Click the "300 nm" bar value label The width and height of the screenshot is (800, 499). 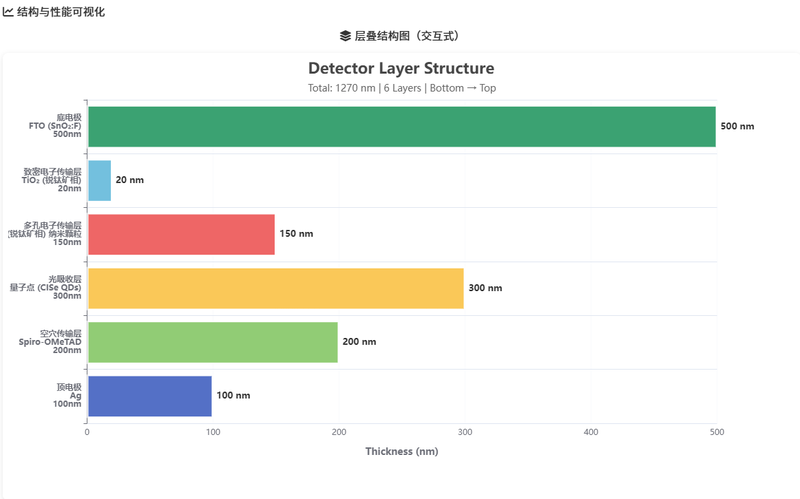pos(485,288)
